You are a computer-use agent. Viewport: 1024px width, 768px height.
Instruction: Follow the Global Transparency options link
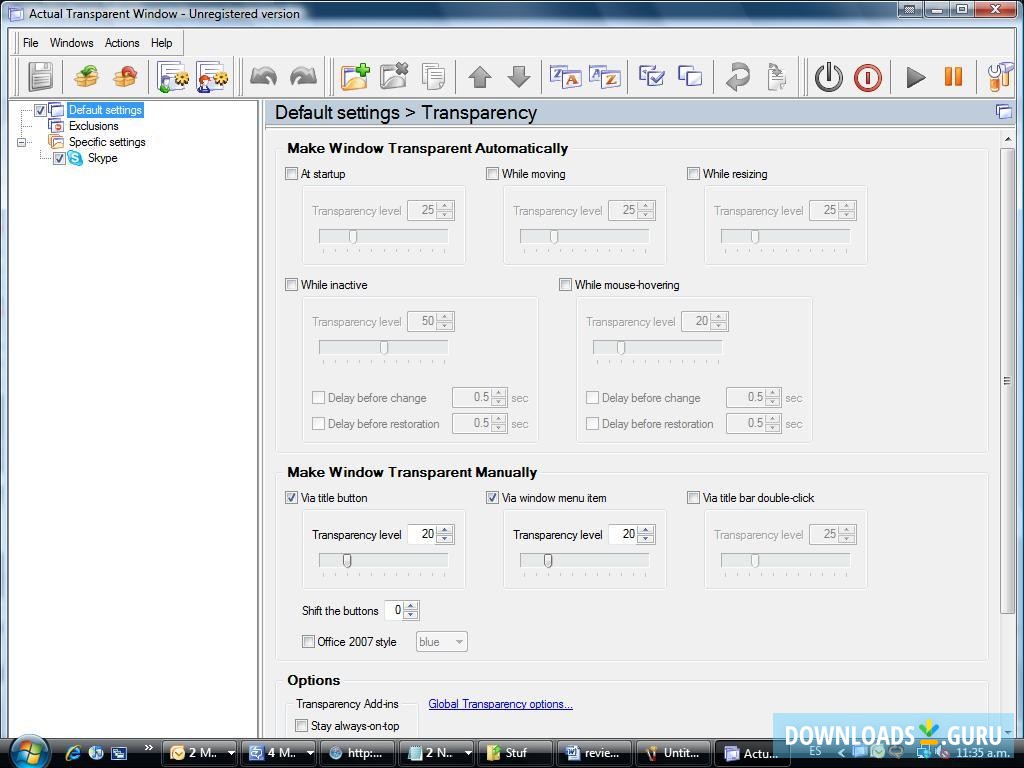tap(500, 703)
